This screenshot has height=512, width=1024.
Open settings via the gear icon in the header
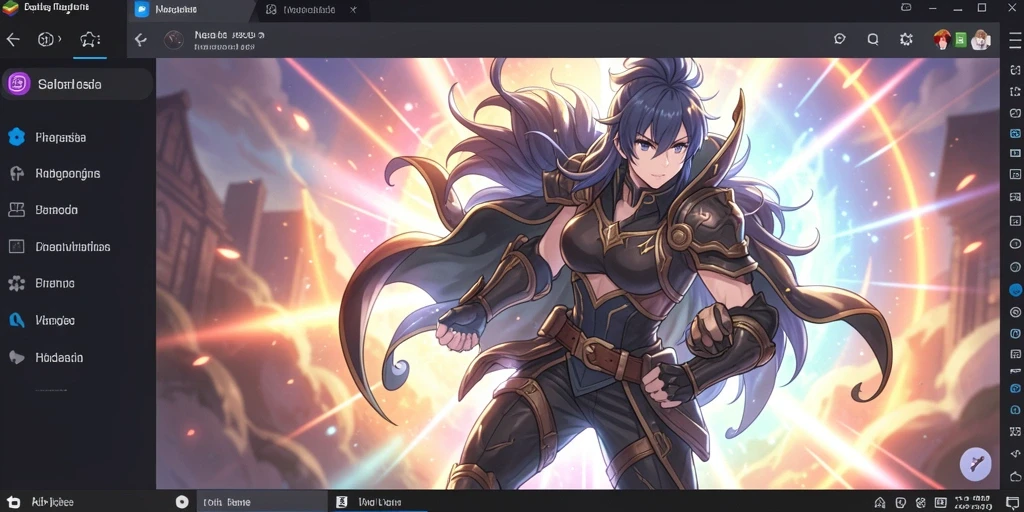(x=906, y=39)
